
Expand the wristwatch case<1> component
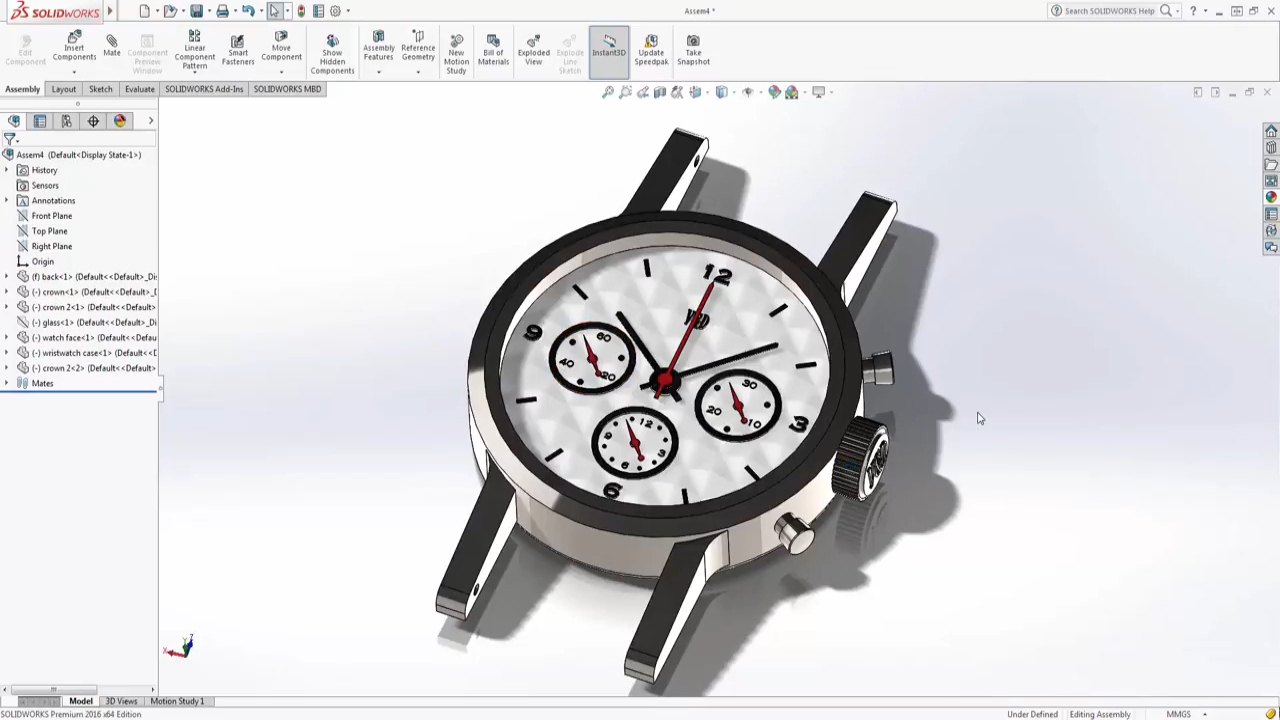point(7,352)
